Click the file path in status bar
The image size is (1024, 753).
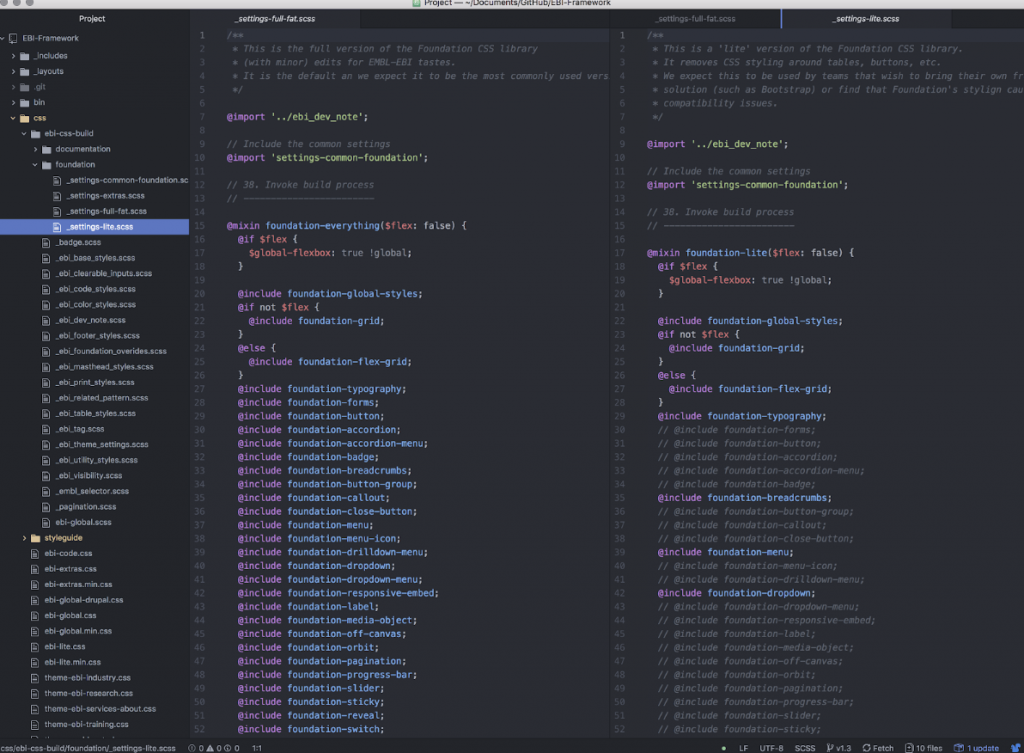click(x=88, y=748)
